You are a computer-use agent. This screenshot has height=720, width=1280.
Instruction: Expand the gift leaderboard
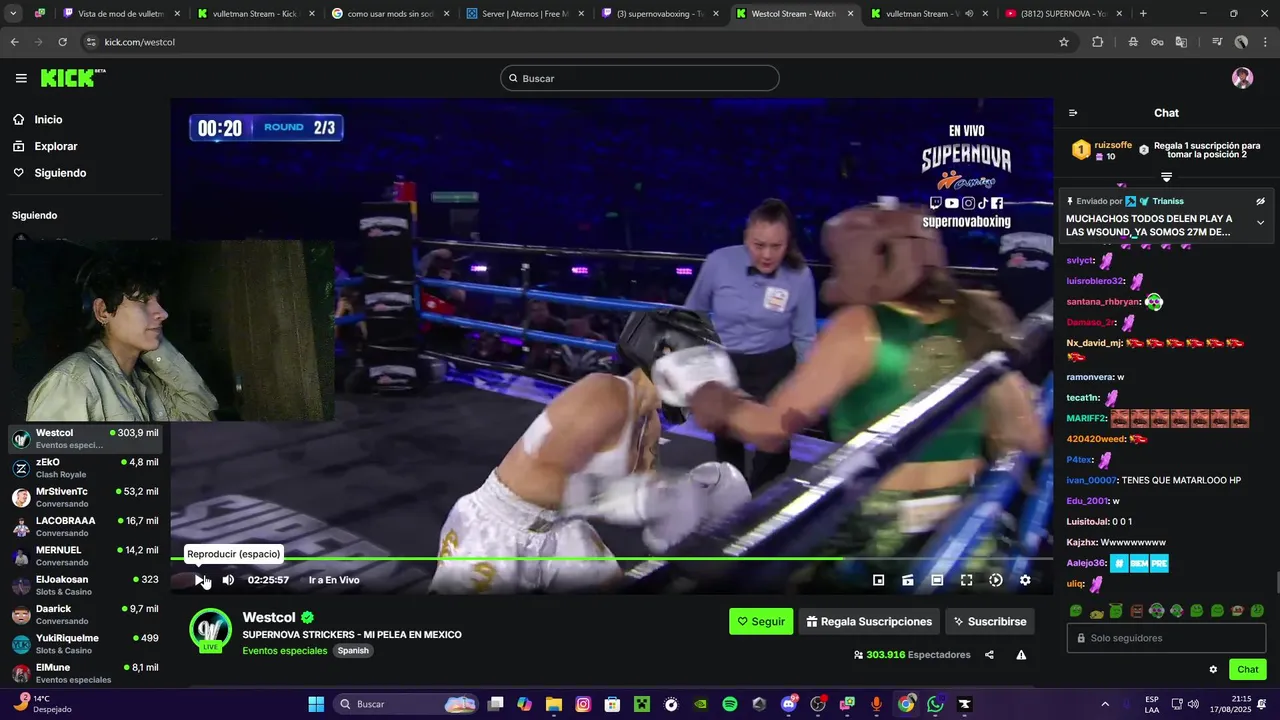pos(1166,177)
